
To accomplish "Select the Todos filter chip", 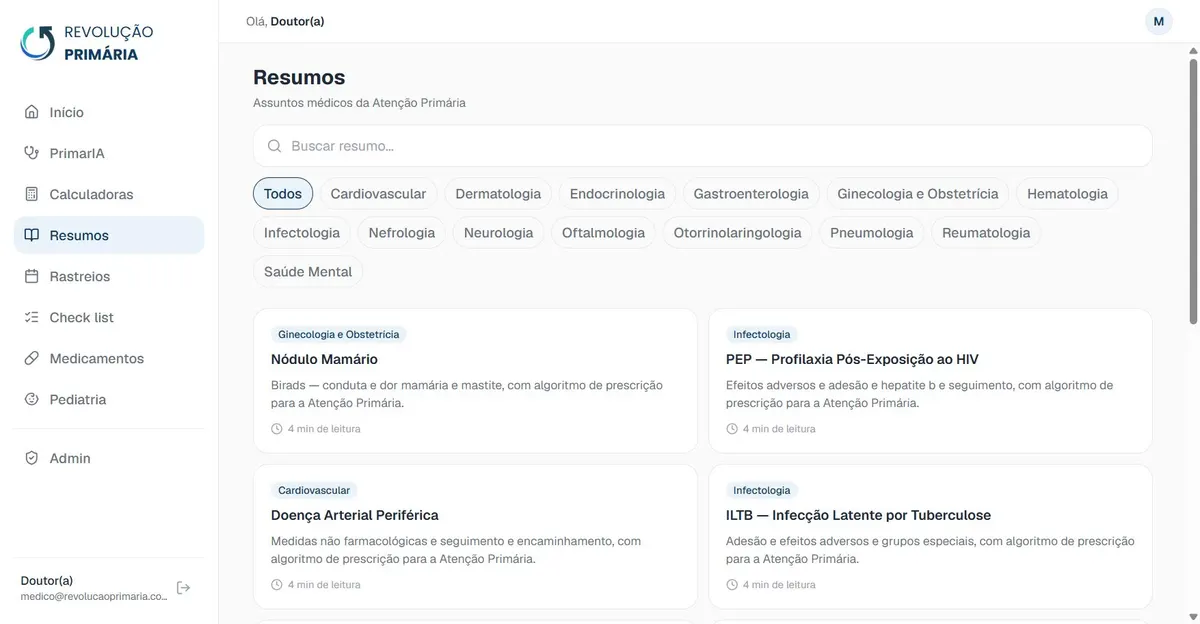I will 283,194.
